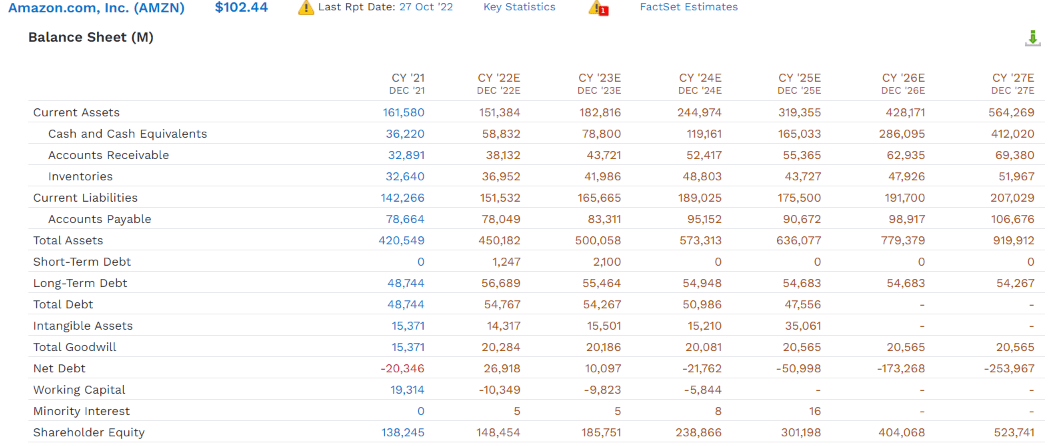
Task: Click the Current Liabilities row label
Action: point(85,198)
